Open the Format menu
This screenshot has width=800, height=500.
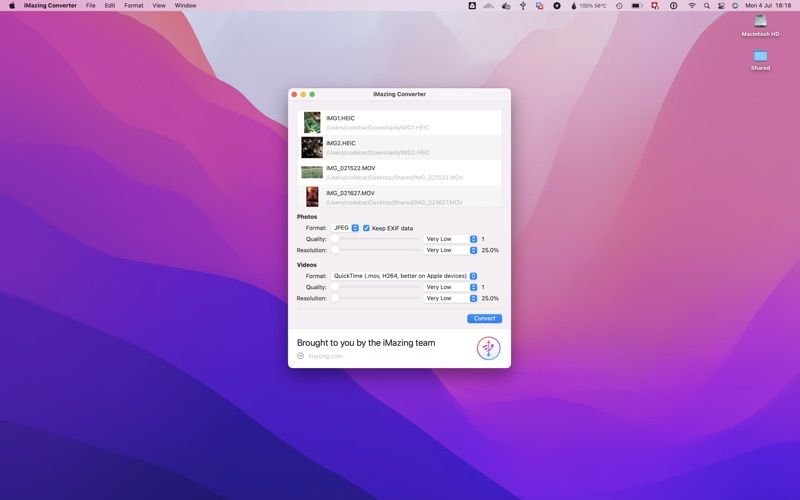coord(134,6)
